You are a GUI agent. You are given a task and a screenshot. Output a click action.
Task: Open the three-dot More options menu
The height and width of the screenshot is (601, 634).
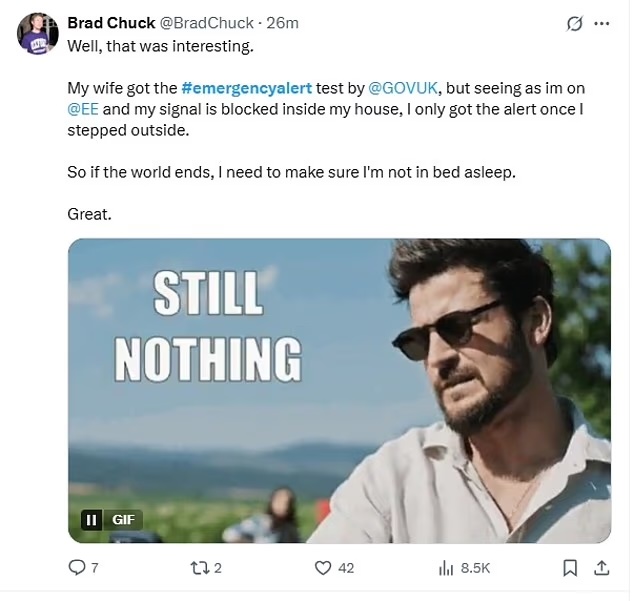coord(602,24)
